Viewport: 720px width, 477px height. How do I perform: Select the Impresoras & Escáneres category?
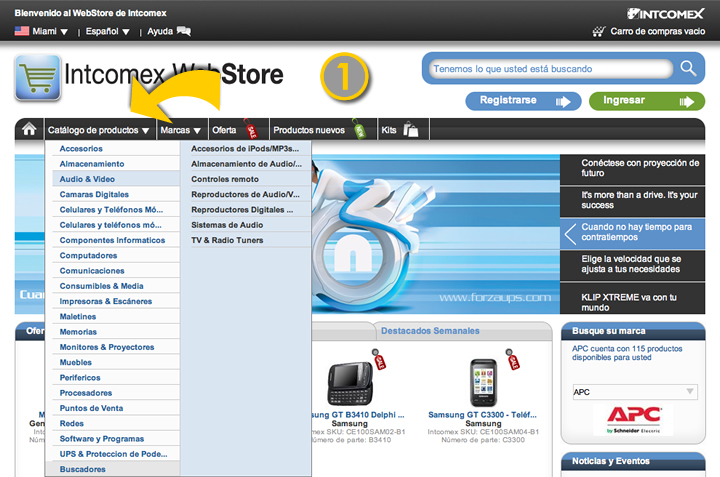point(116,301)
